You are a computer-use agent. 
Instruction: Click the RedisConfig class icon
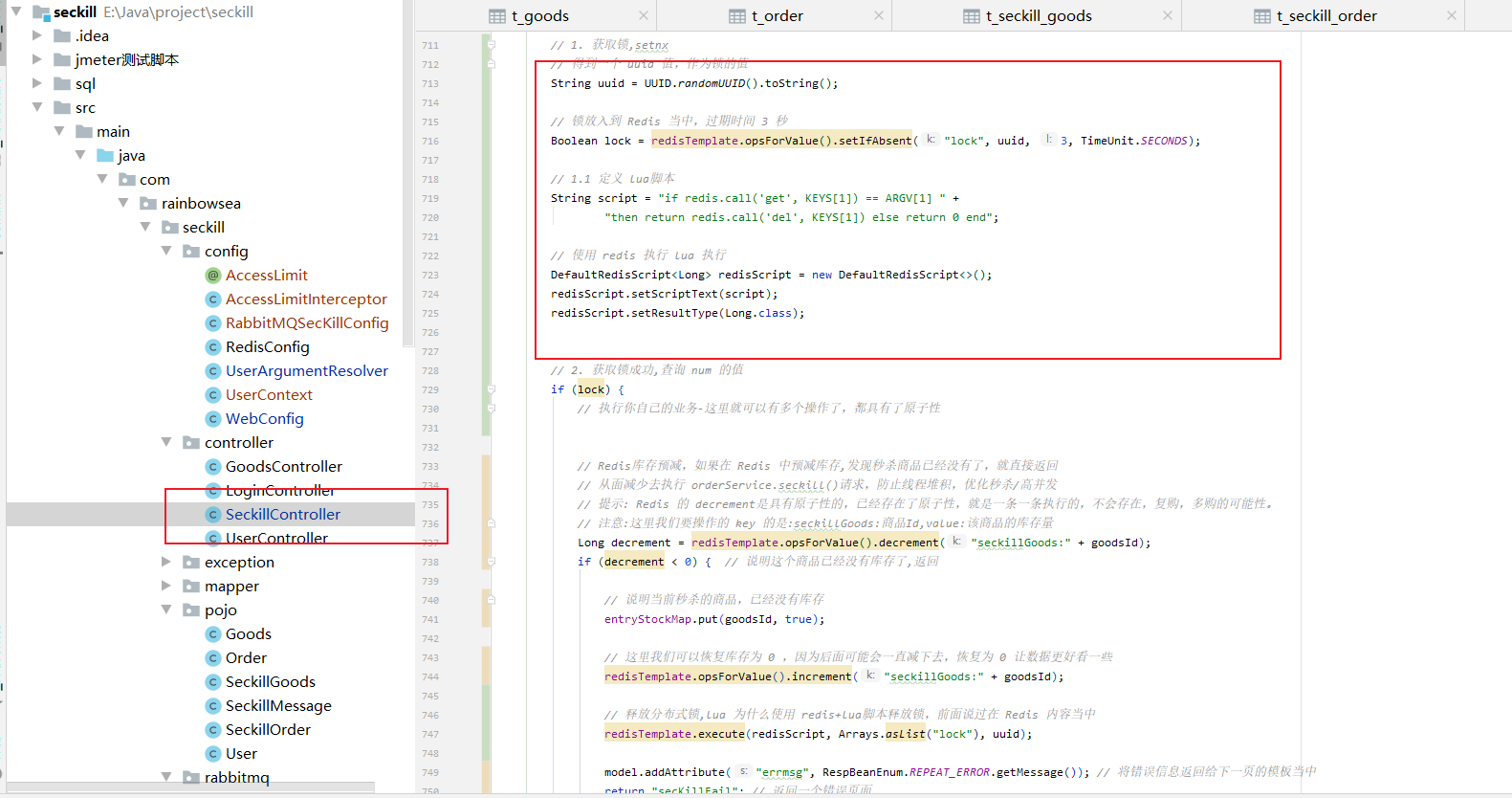pyautogui.click(x=213, y=347)
